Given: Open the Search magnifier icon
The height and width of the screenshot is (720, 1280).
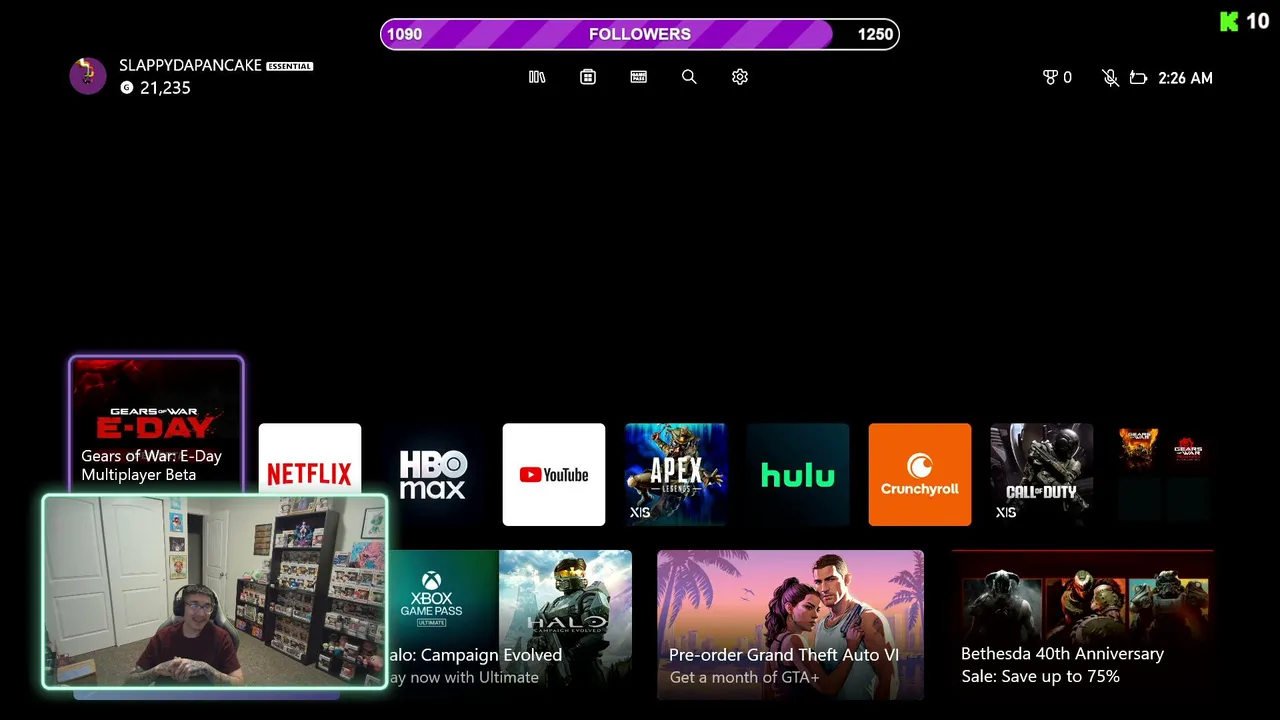Looking at the screenshot, I should [x=689, y=77].
